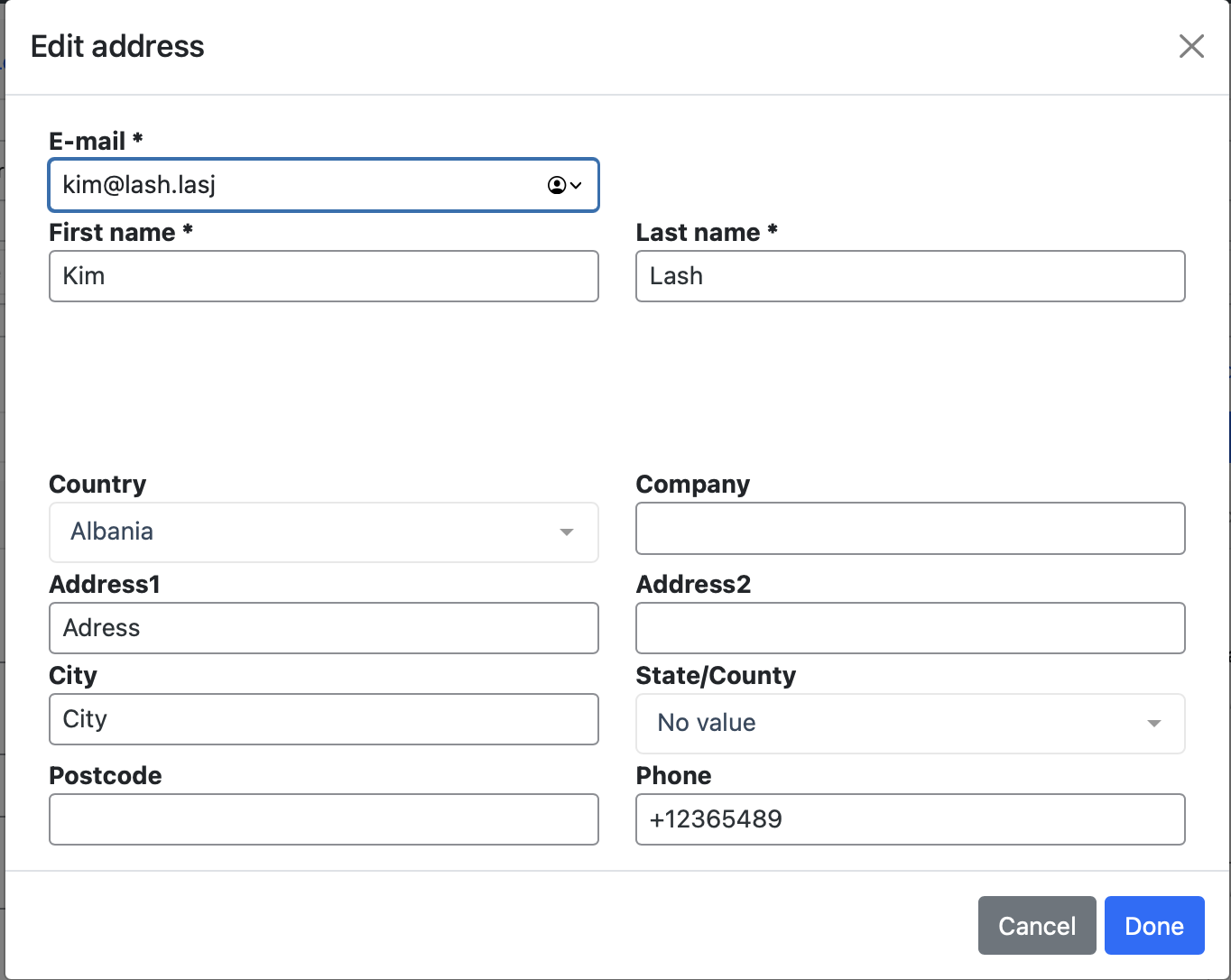Click into the City text field

[x=323, y=719]
